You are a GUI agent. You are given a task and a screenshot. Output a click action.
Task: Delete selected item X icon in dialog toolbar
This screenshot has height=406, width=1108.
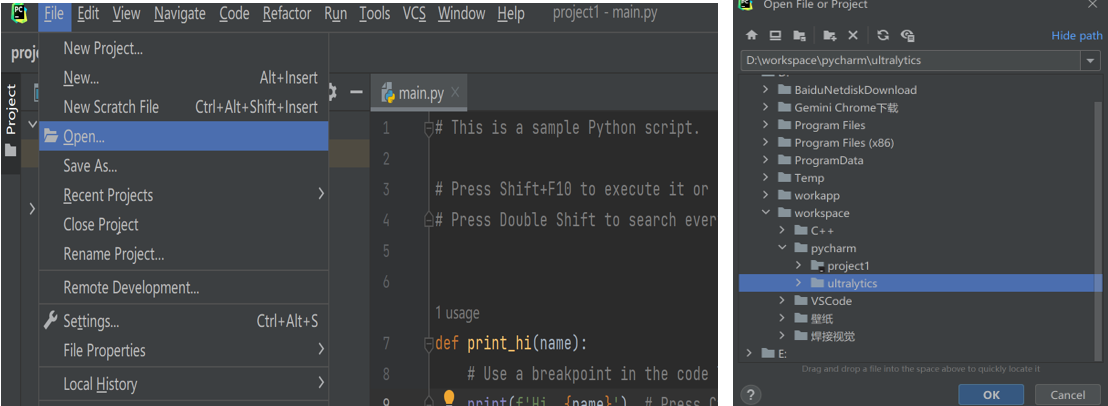853,35
